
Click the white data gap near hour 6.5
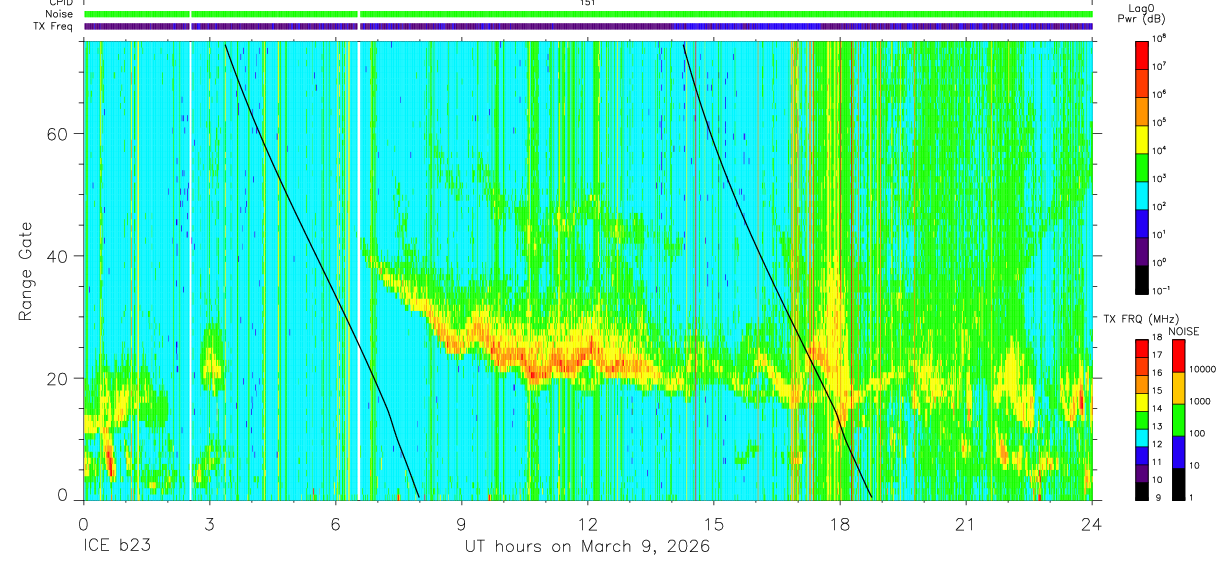358,270
